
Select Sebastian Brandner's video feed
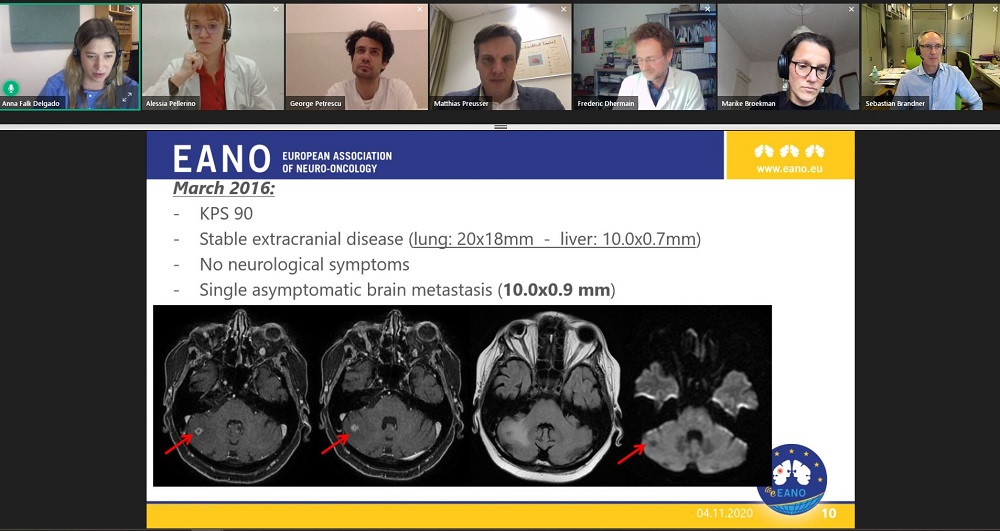[930, 57]
